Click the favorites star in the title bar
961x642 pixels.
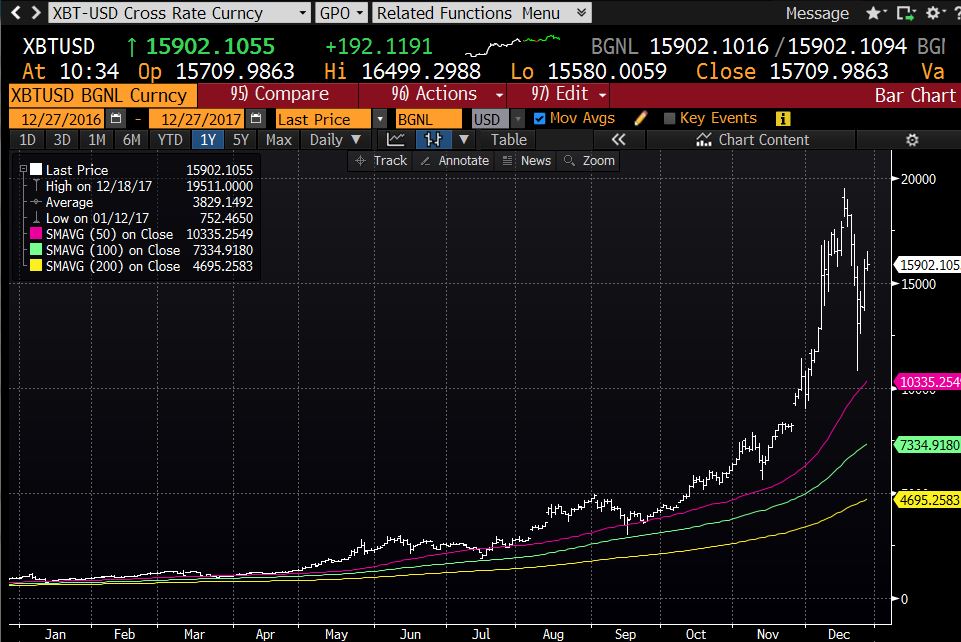[x=873, y=13]
